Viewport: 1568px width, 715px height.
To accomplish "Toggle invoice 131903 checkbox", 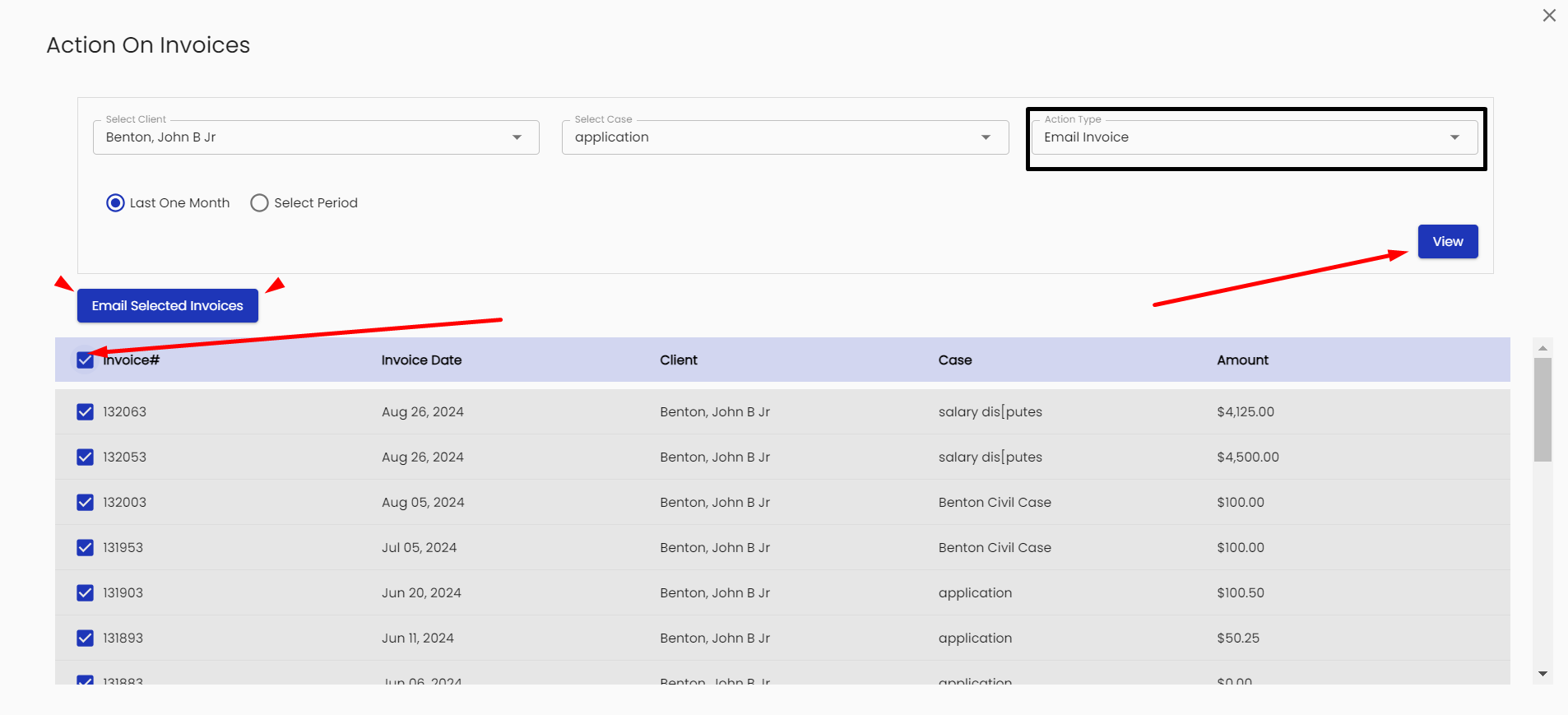I will [85, 593].
